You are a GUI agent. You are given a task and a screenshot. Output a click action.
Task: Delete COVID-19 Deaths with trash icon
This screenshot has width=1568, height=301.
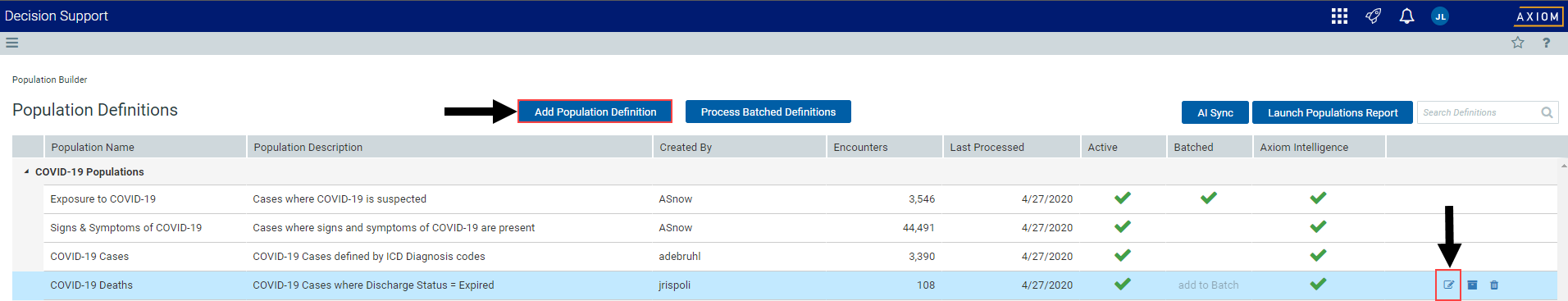(1494, 285)
